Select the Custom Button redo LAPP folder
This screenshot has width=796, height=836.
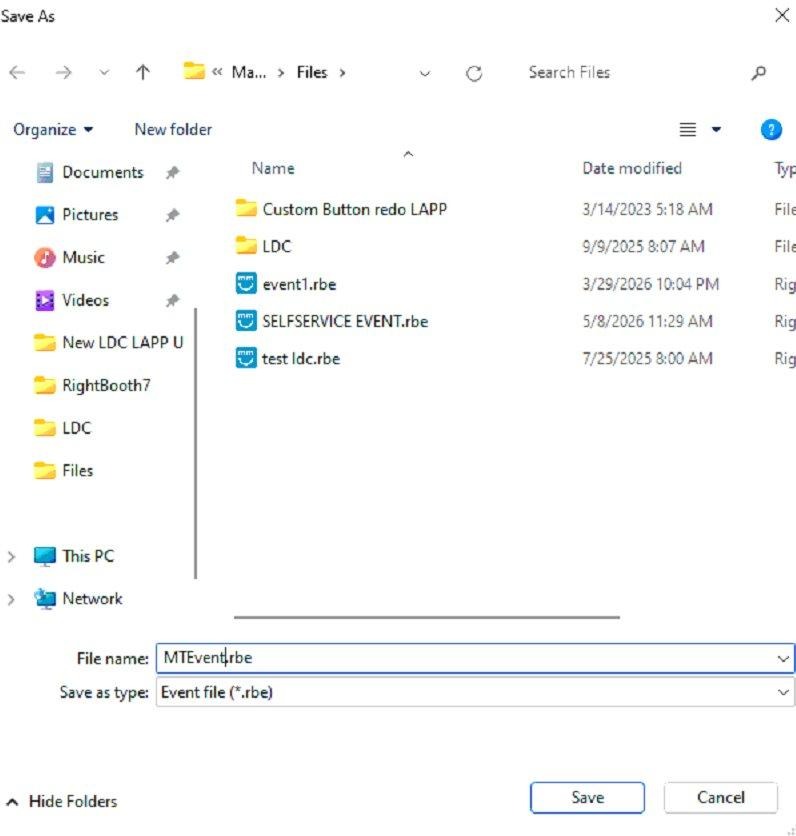tap(355, 210)
